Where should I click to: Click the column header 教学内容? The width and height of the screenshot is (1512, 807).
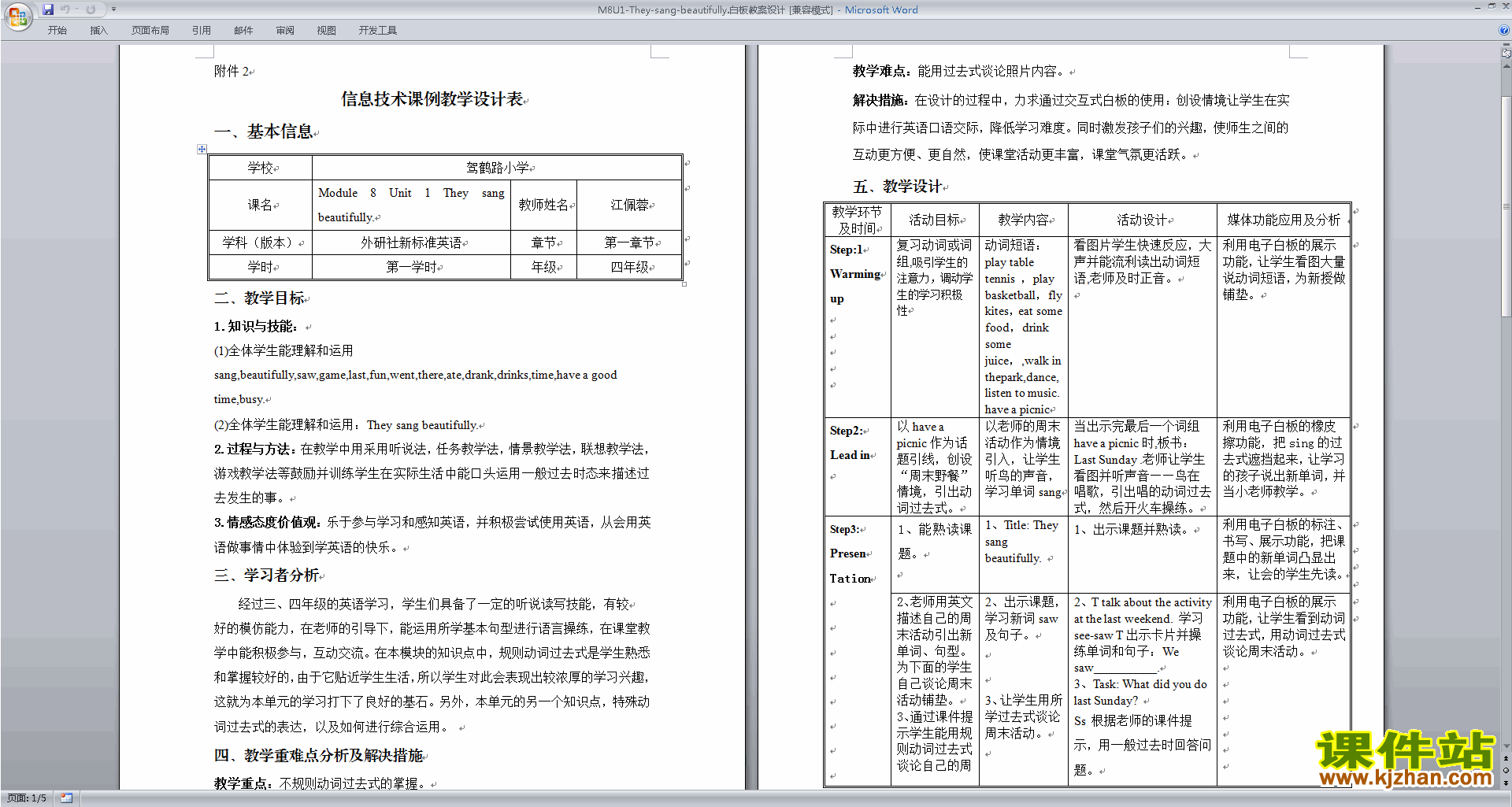tap(1023, 220)
